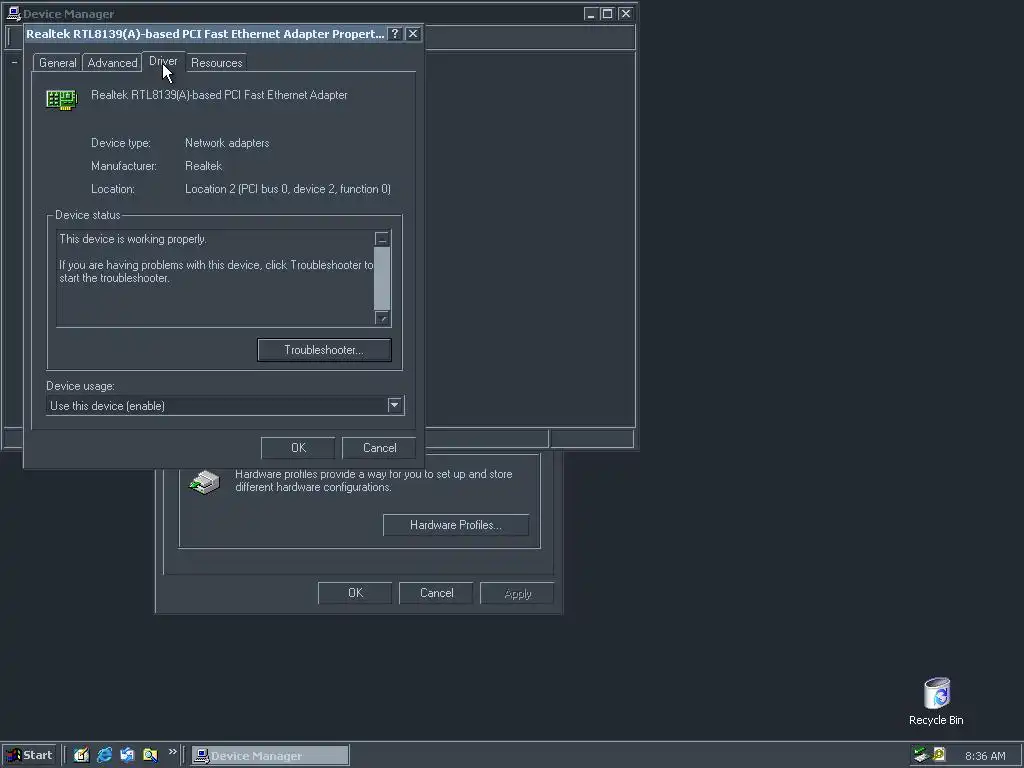Click the Hardware Profiles button

click(x=456, y=525)
